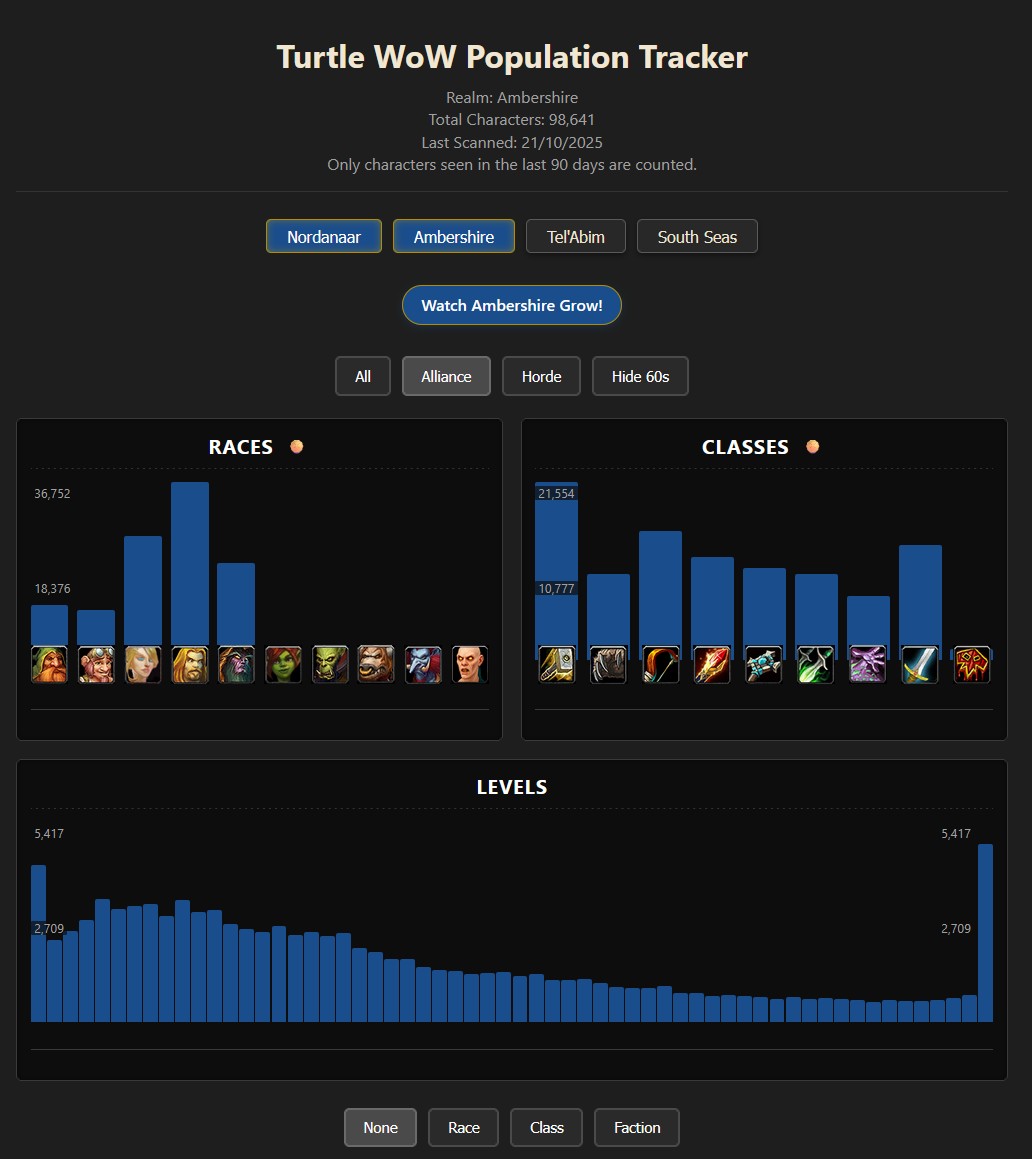
Task: Click the Dwarf race portrait
Action: 50,664
